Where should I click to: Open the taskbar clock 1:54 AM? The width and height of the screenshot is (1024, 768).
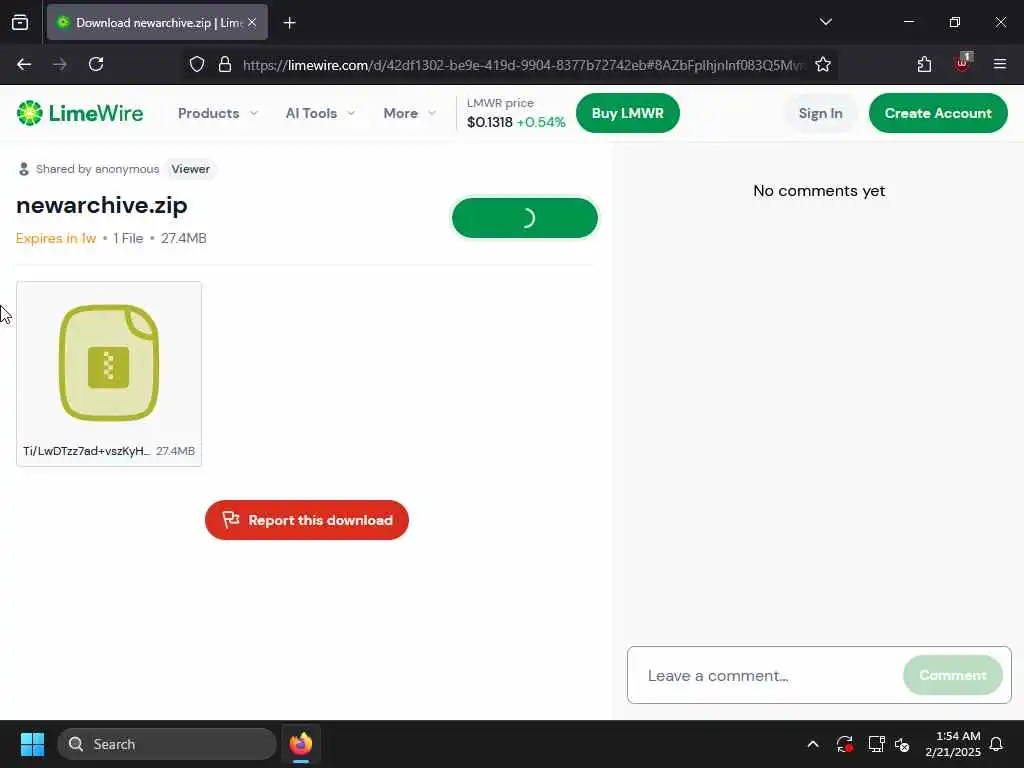[x=953, y=744]
